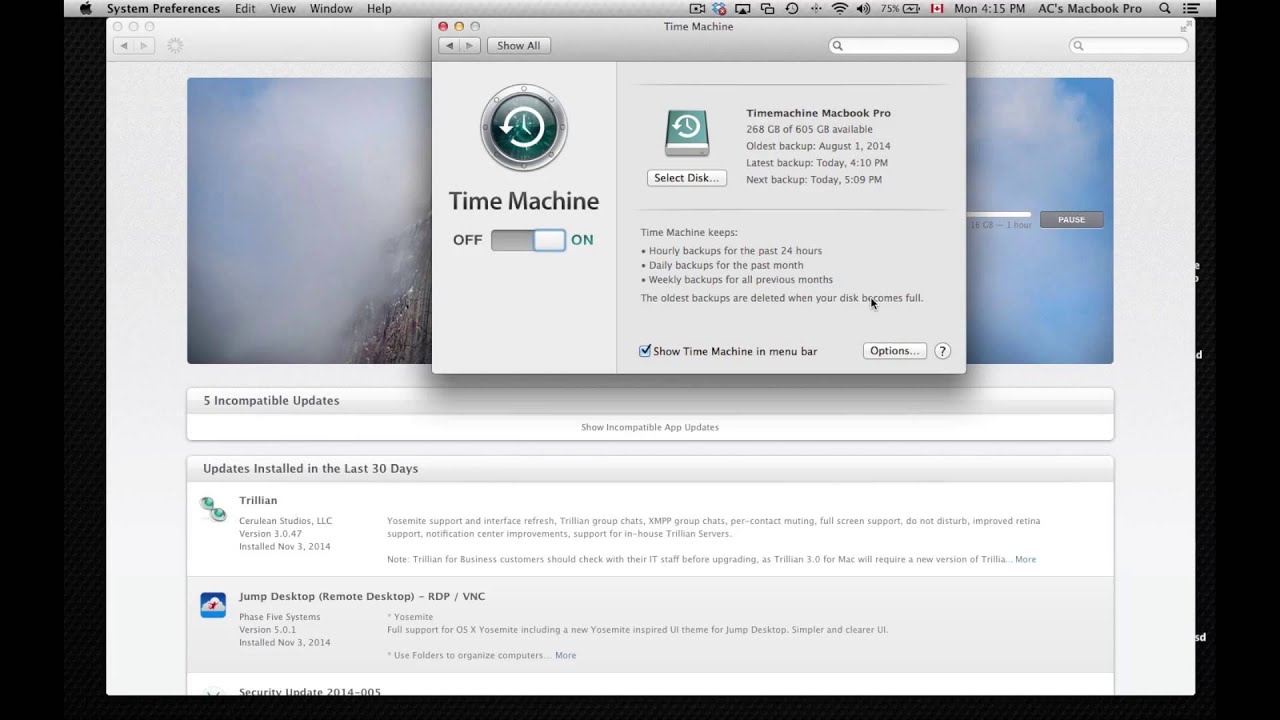
Task: Click the screen mirroring windows menu bar icon
Action: [x=767, y=8]
